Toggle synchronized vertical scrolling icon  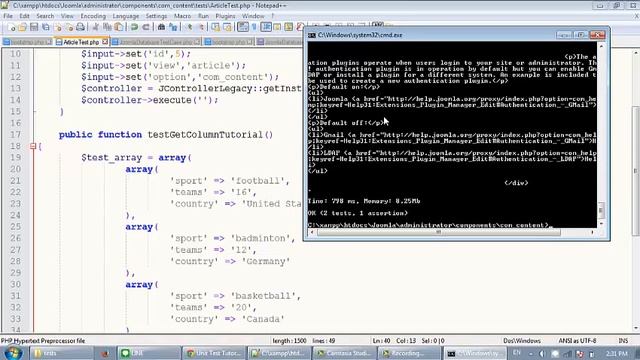coord(215,27)
